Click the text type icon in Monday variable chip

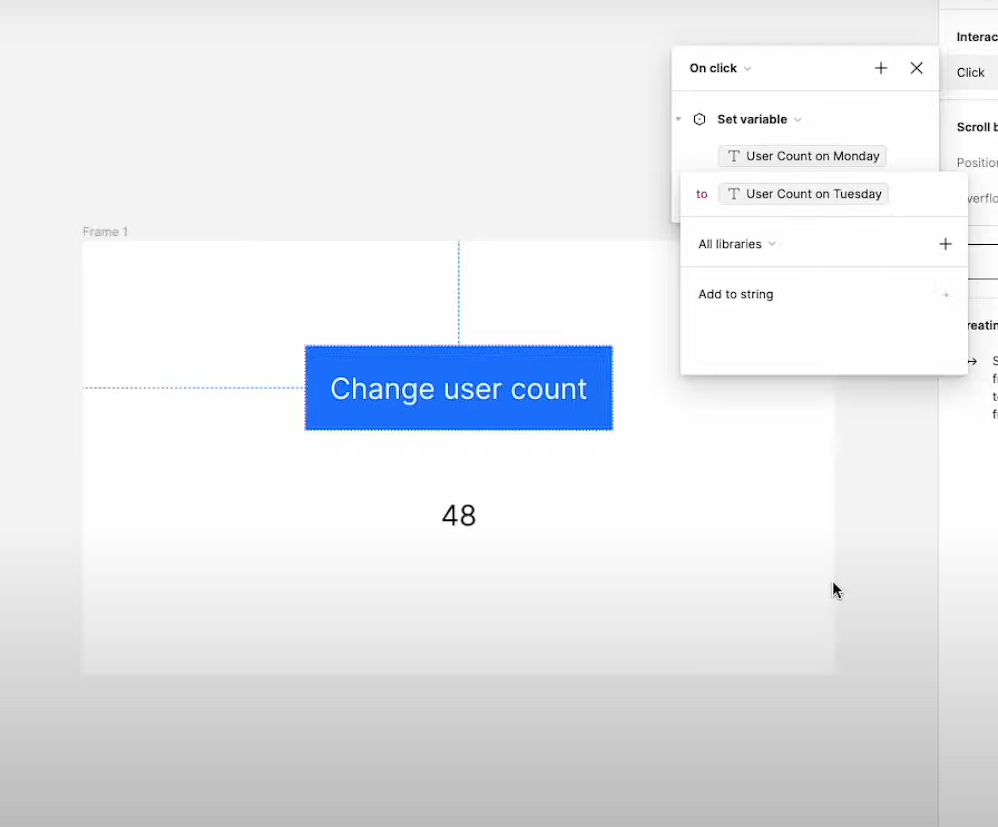click(733, 156)
